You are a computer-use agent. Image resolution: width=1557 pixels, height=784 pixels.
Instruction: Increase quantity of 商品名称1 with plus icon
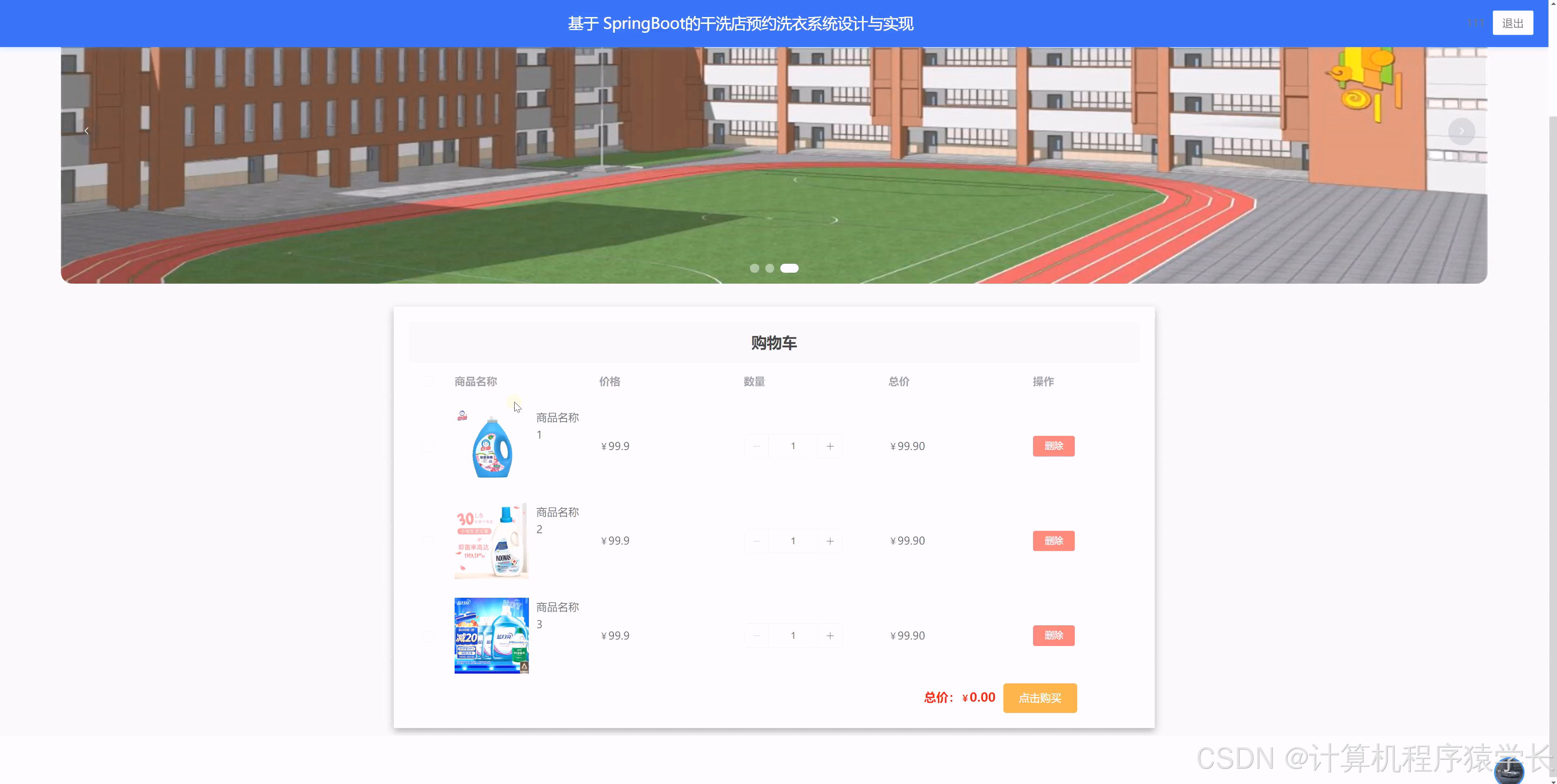830,446
